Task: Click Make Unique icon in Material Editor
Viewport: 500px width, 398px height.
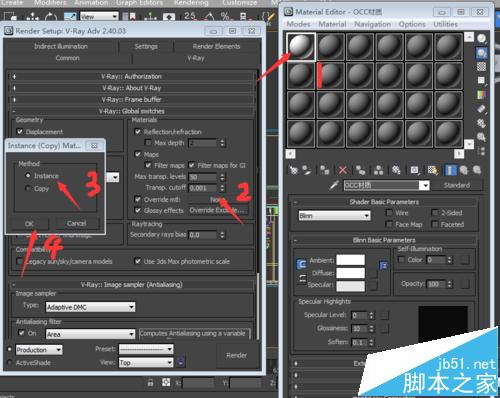Action: pos(379,170)
